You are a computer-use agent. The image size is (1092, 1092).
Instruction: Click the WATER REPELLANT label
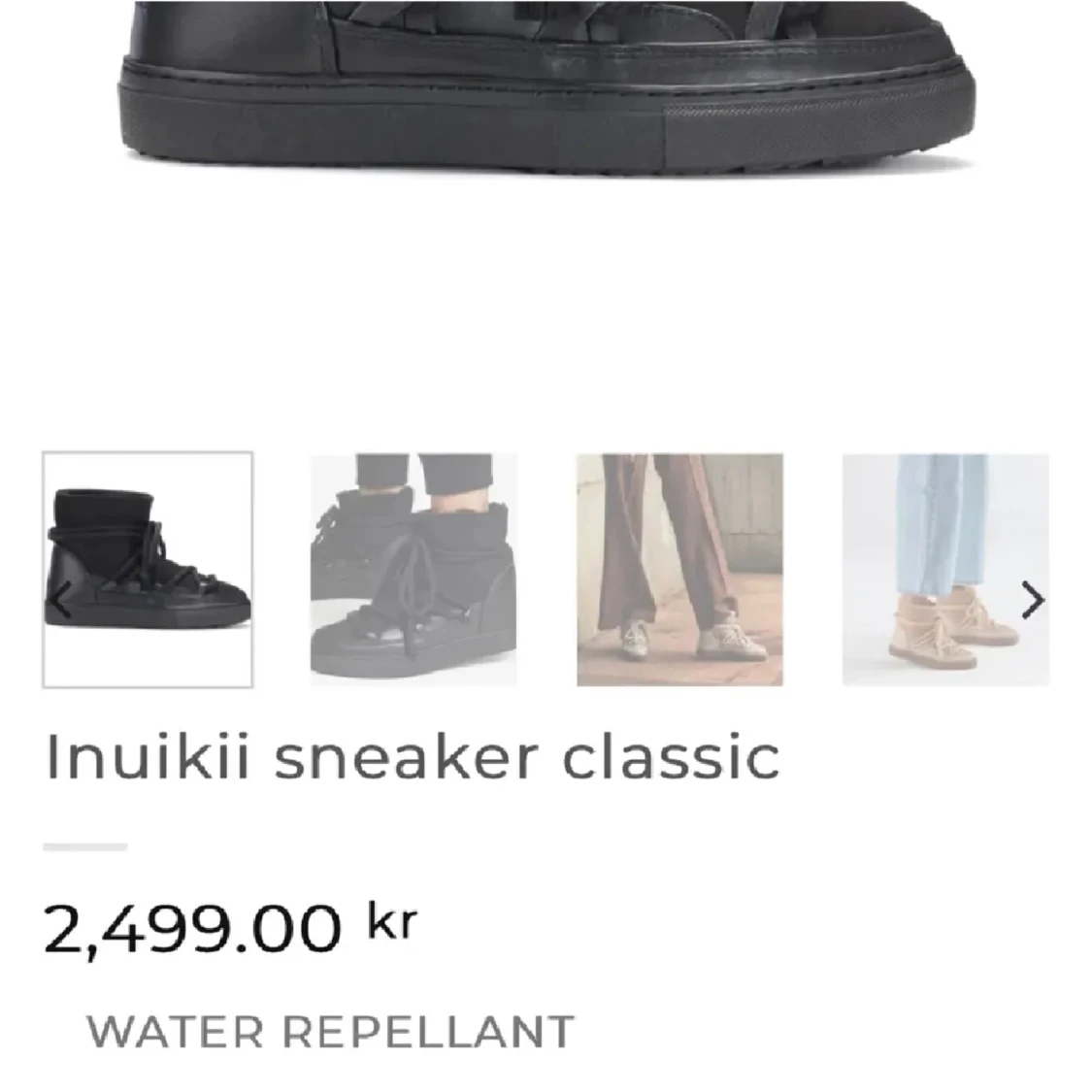(330, 1032)
